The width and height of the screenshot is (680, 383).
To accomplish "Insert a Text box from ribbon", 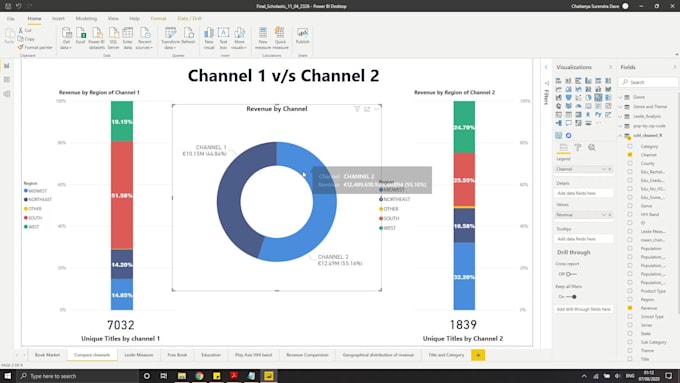I will [x=223, y=38].
